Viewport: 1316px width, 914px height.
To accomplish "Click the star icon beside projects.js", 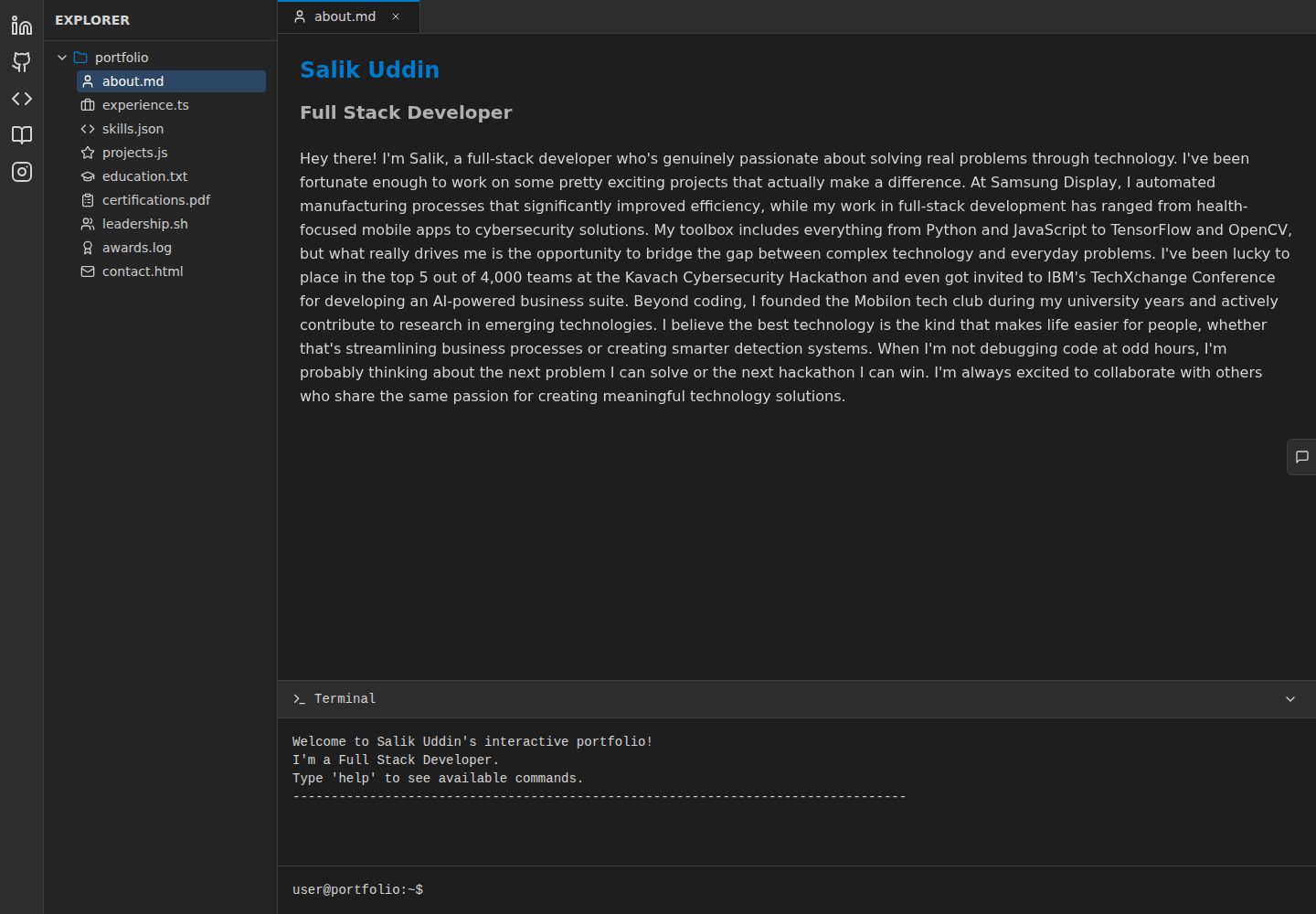I will (88, 153).
